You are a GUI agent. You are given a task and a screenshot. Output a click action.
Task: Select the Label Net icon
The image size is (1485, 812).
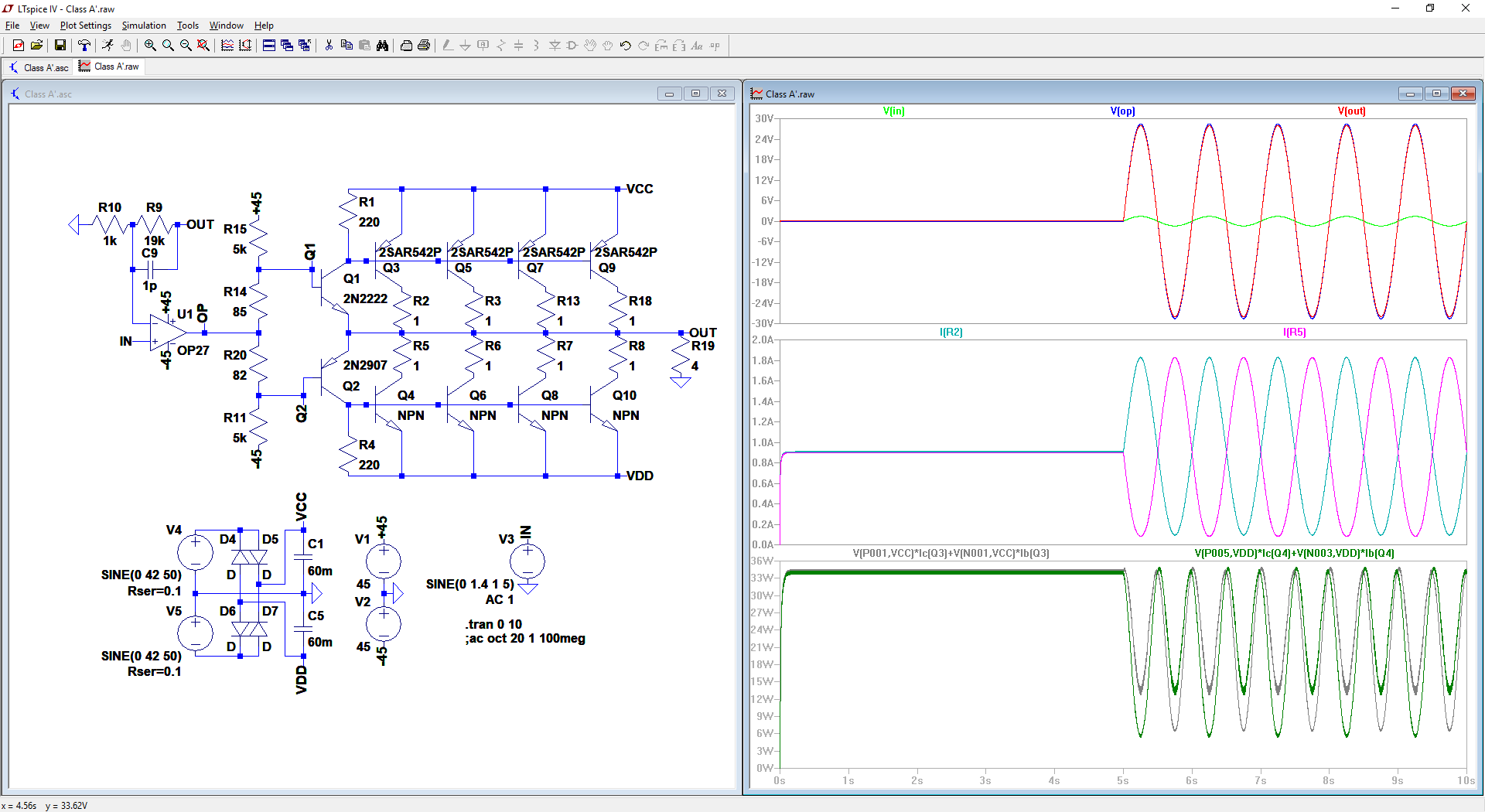coord(483,46)
